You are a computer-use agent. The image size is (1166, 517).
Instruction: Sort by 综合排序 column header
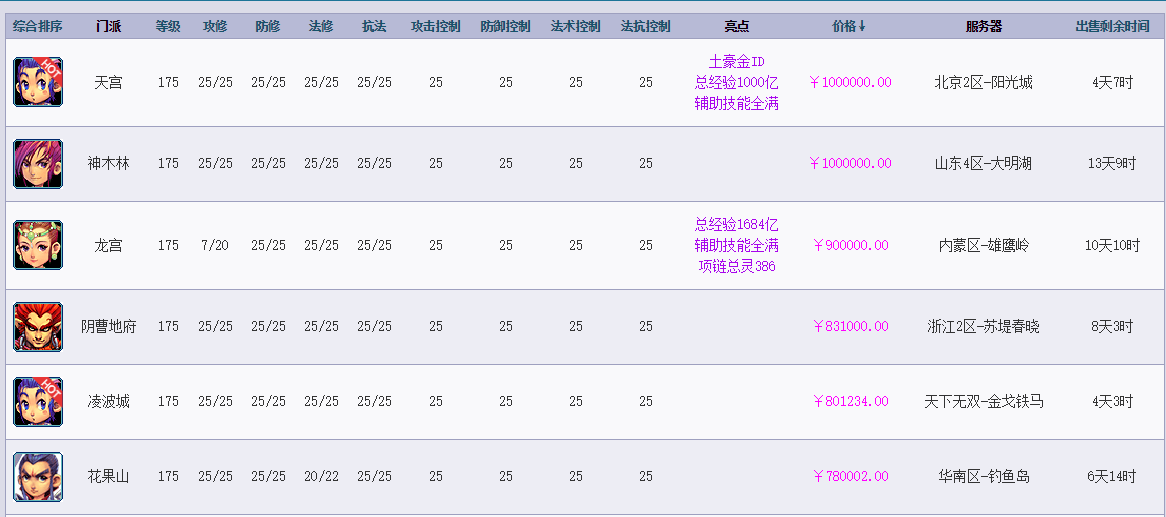click(38, 27)
